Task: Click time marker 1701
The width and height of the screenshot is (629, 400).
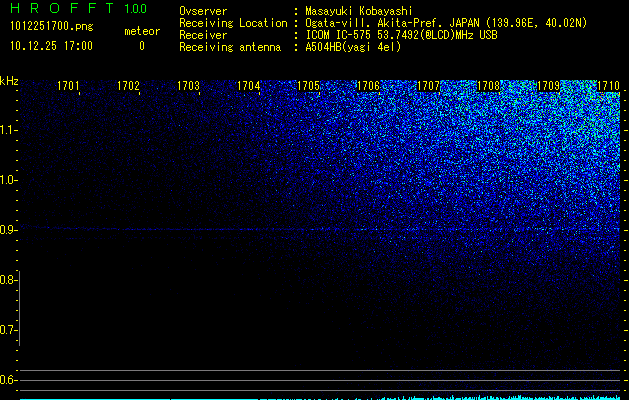Action: click(x=68, y=86)
